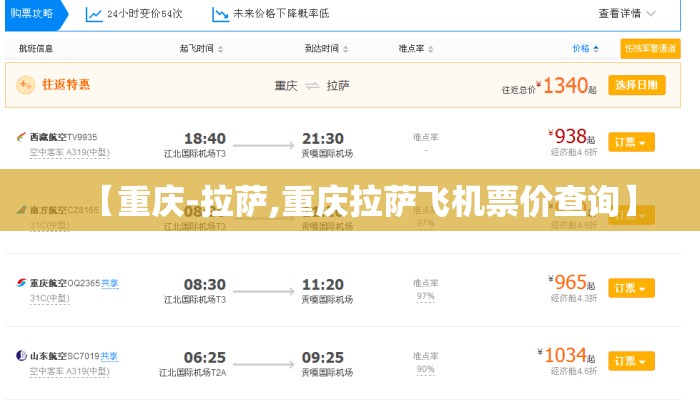
Task: Click 经济舱4.3折 under the ¥965 price
Action: click(x=574, y=298)
